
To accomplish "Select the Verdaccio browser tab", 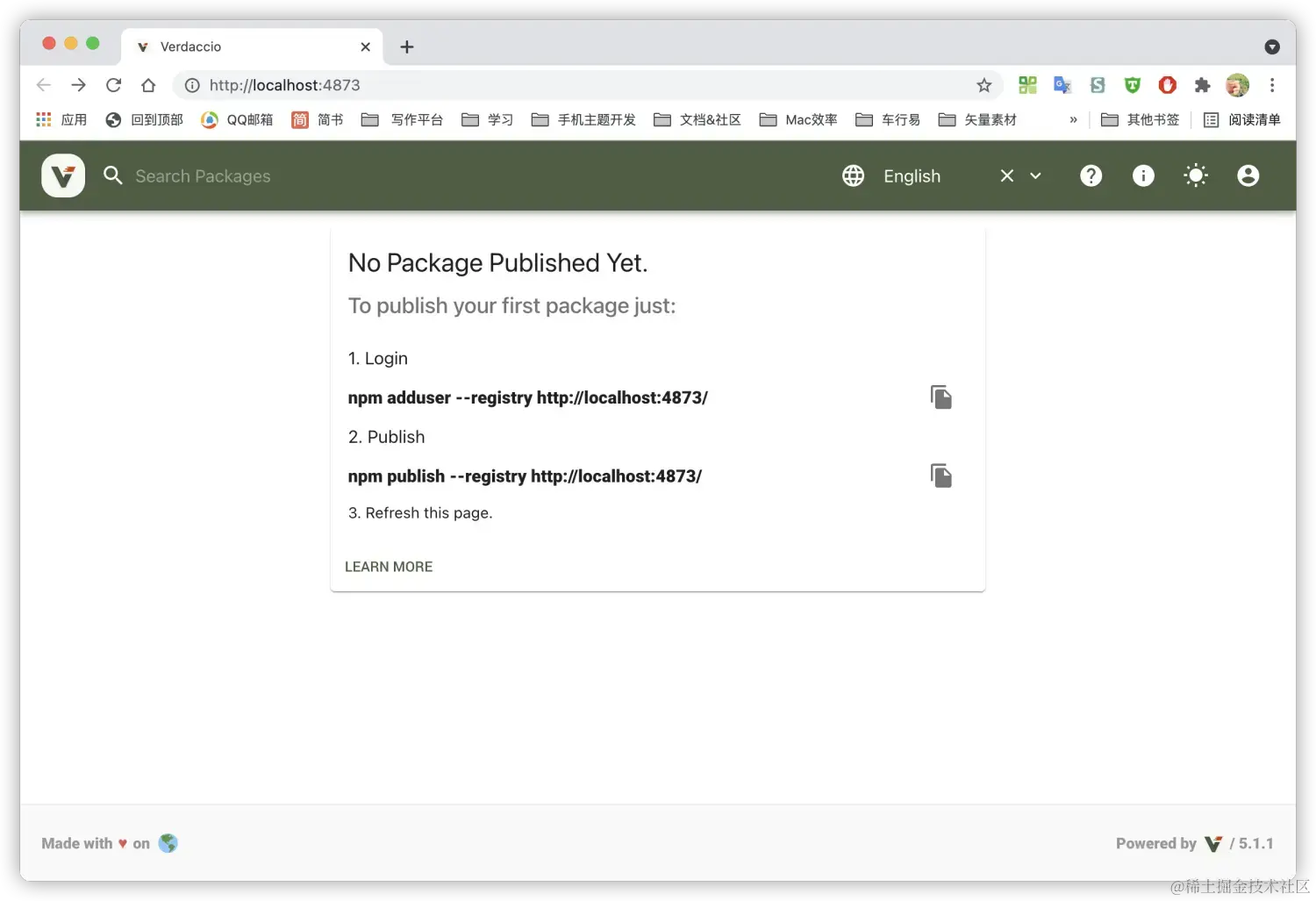I will (x=250, y=46).
